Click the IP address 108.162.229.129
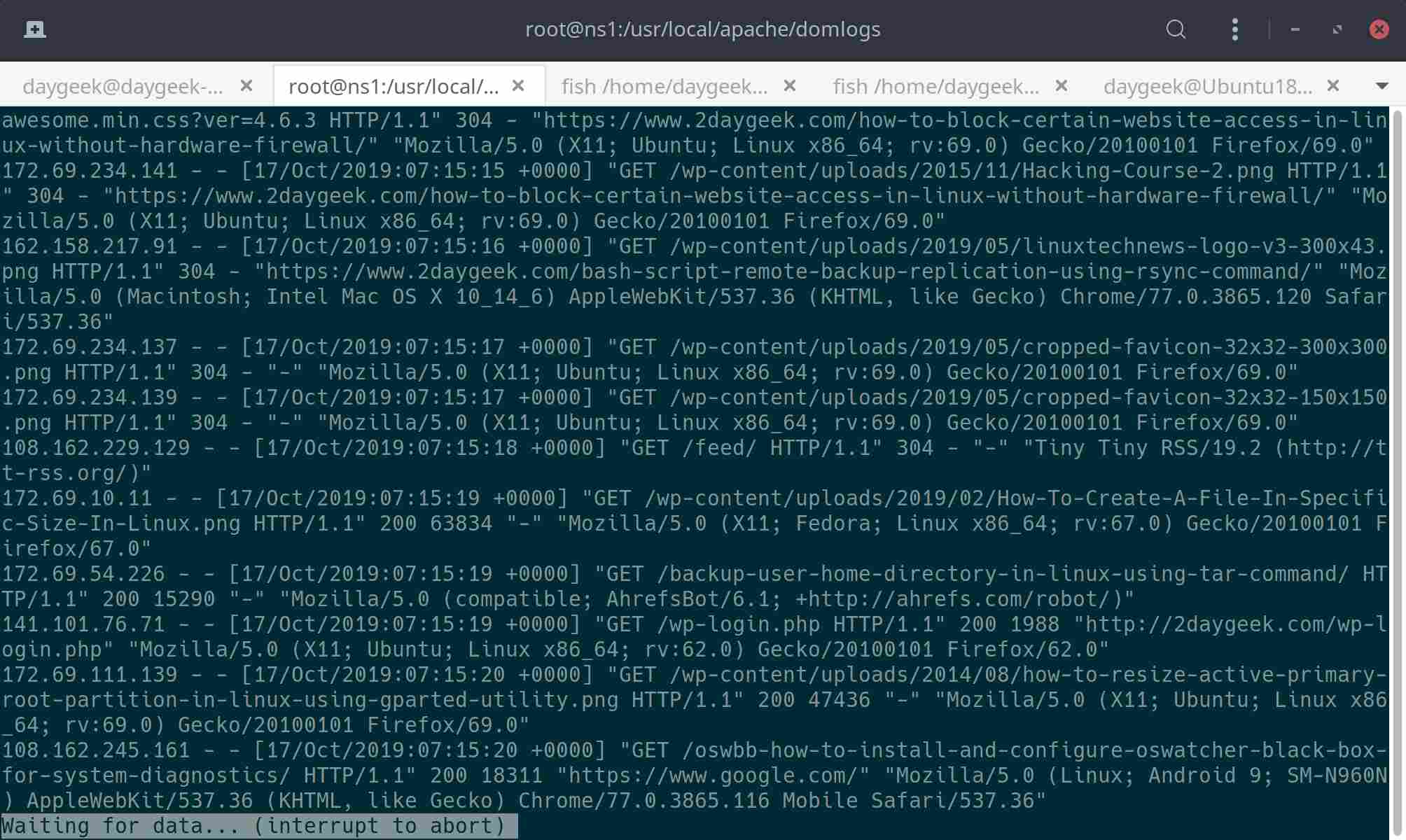1406x840 pixels. click(x=96, y=448)
